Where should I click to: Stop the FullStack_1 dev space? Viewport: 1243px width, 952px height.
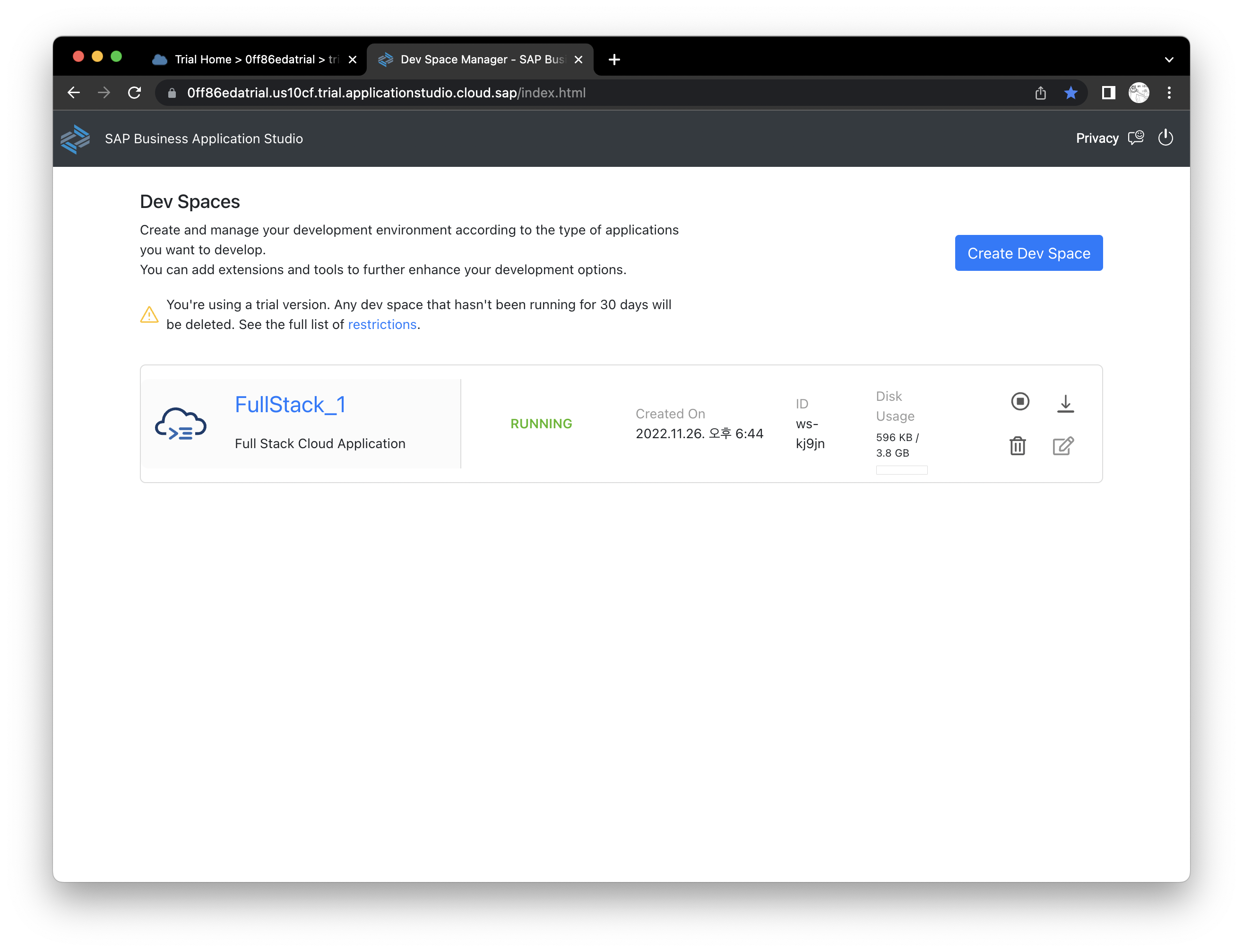[x=1020, y=402]
